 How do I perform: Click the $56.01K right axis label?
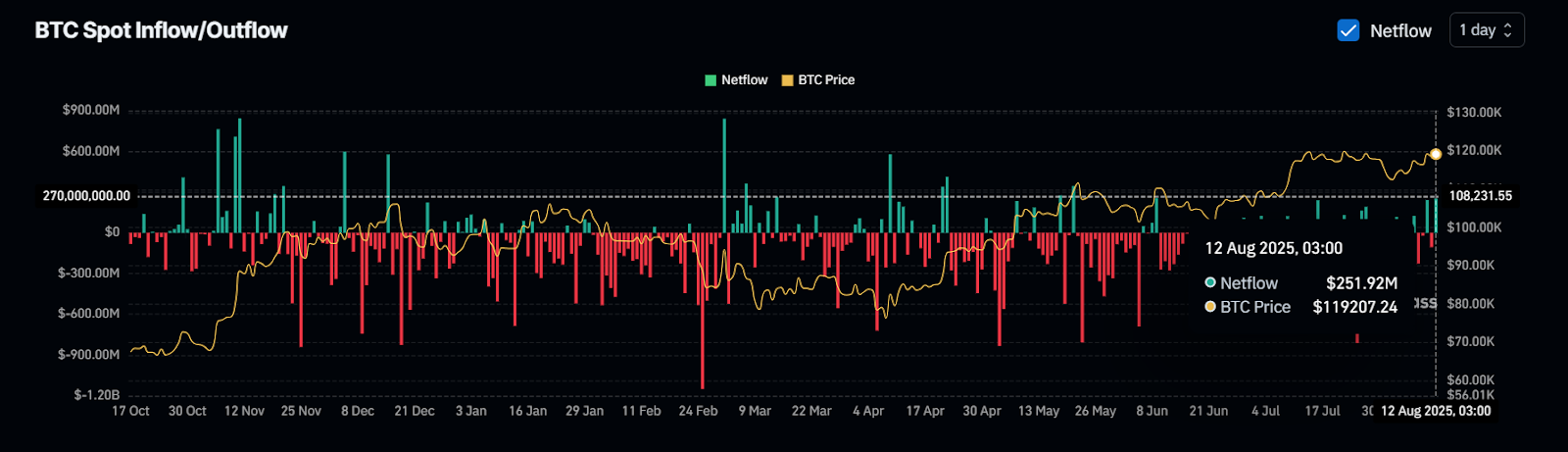click(x=1471, y=395)
